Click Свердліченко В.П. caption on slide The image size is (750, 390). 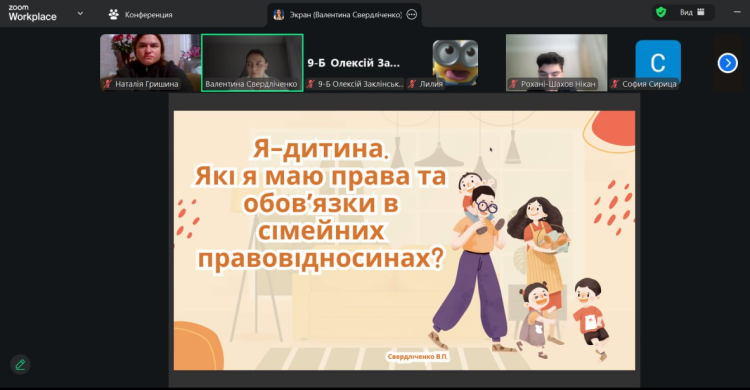click(418, 357)
